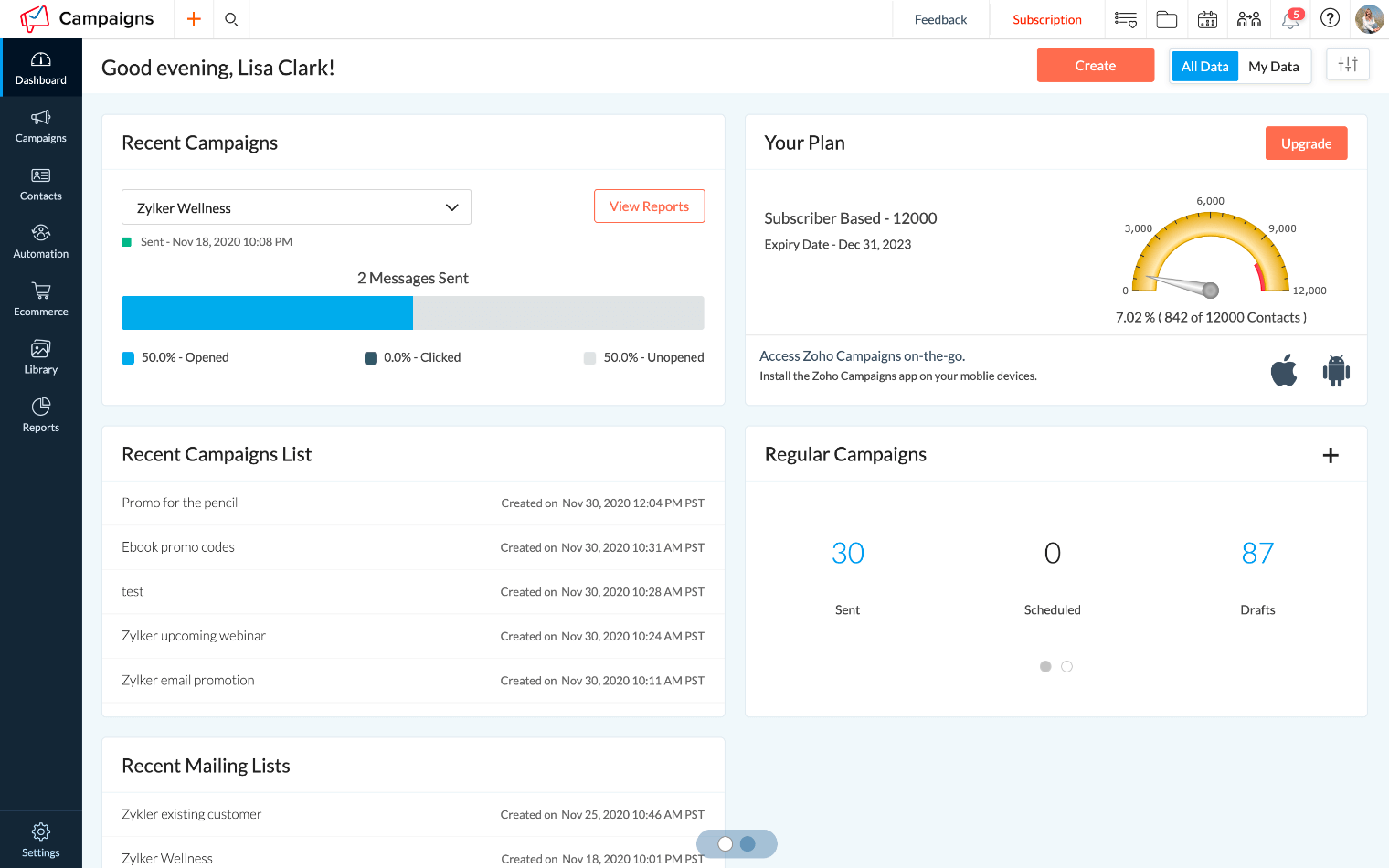Open Automation in sidebar

tap(41, 242)
